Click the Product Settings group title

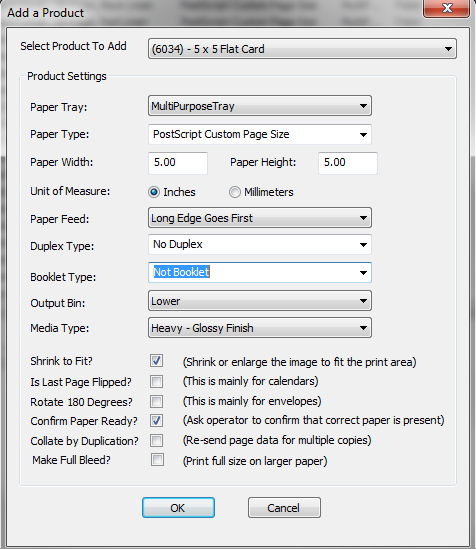(67, 76)
